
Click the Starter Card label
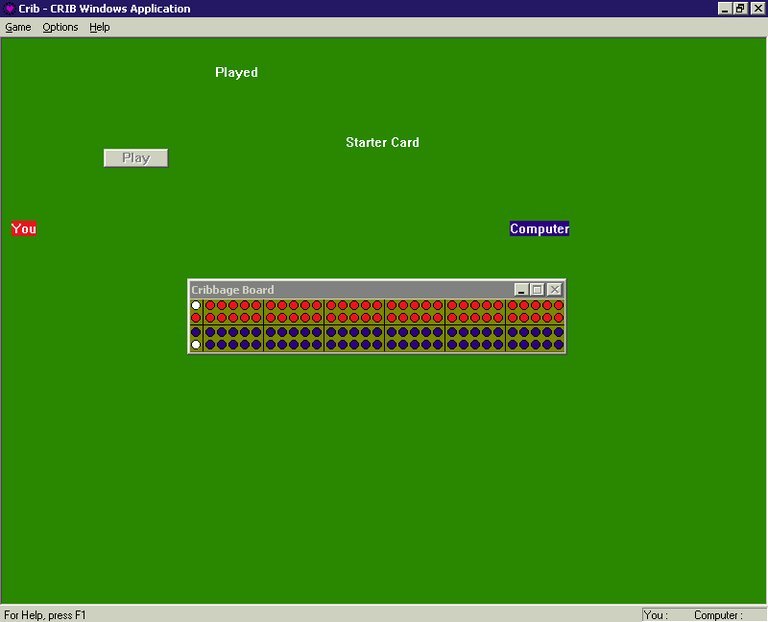pyautogui.click(x=382, y=143)
